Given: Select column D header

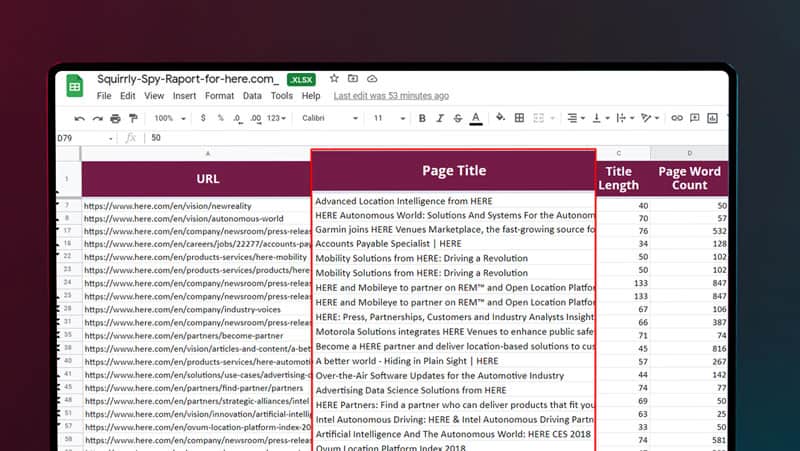Looking at the screenshot, I should coord(689,154).
